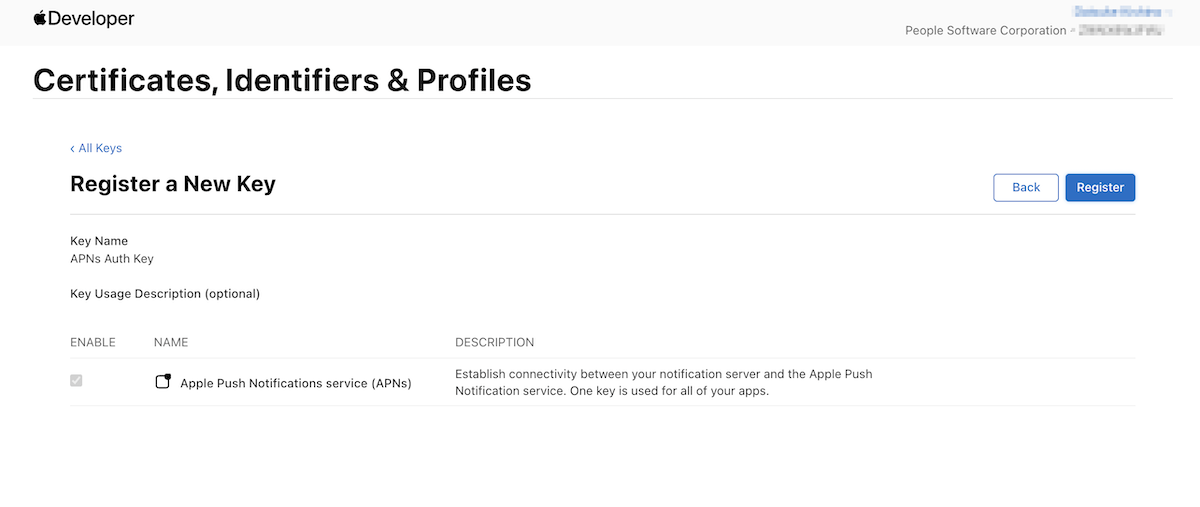Click the Certificates, Identifiers & Profiles heading
This screenshot has height=507, width=1200.
[x=282, y=80]
